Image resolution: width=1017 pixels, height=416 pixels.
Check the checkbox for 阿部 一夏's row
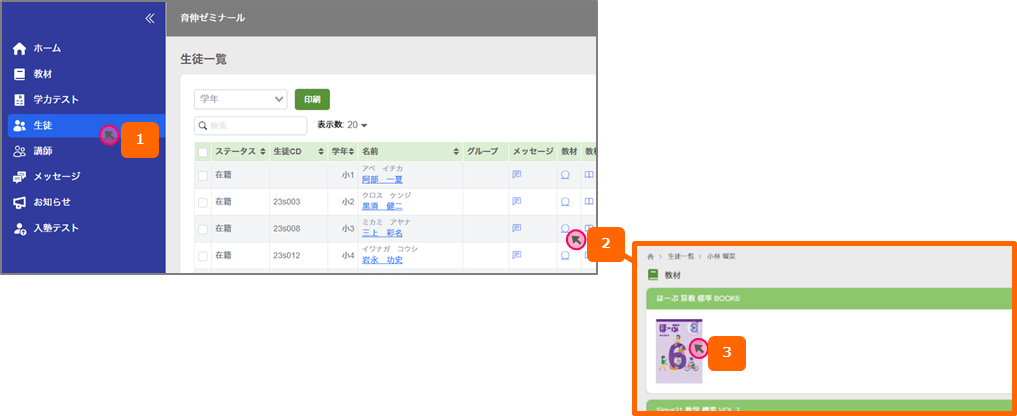203,175
